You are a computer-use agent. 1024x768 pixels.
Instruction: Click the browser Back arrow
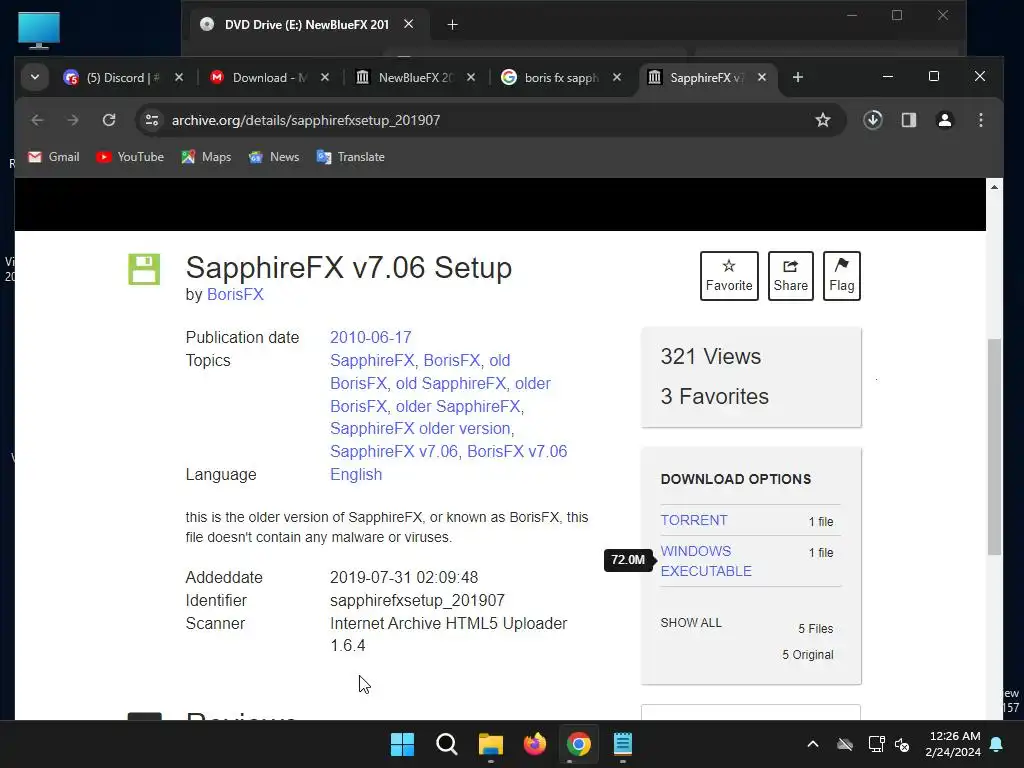click(x=37, y=120)
